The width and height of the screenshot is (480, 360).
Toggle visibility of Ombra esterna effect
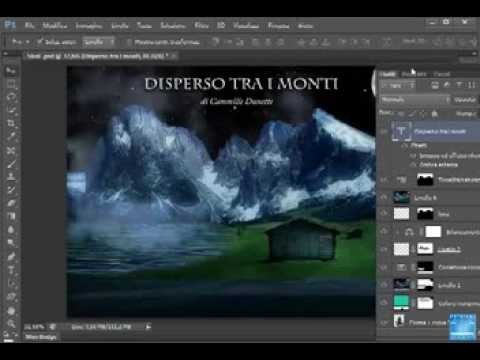click(x=413, y=165)
